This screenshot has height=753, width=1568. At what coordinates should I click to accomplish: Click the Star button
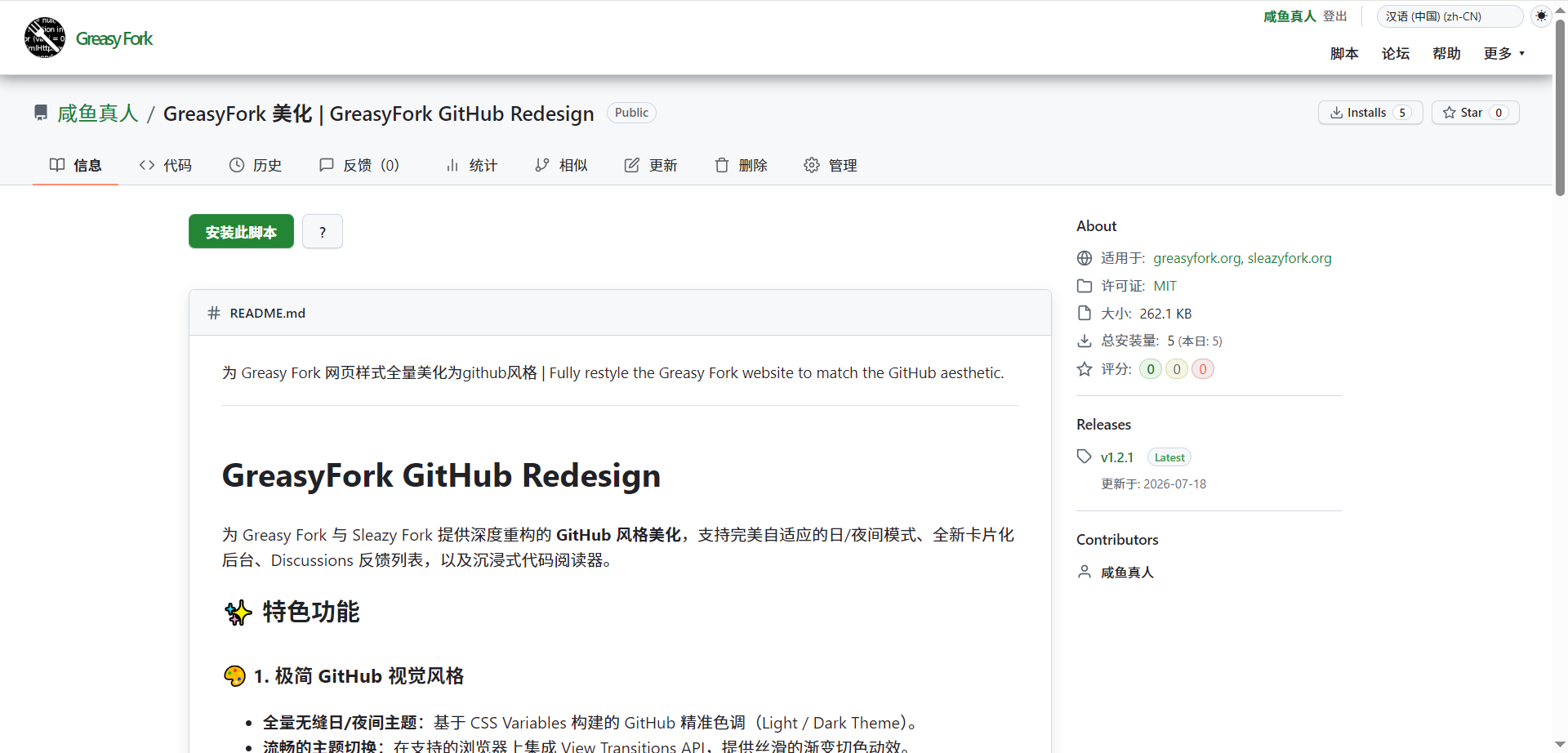[1475, 113]
